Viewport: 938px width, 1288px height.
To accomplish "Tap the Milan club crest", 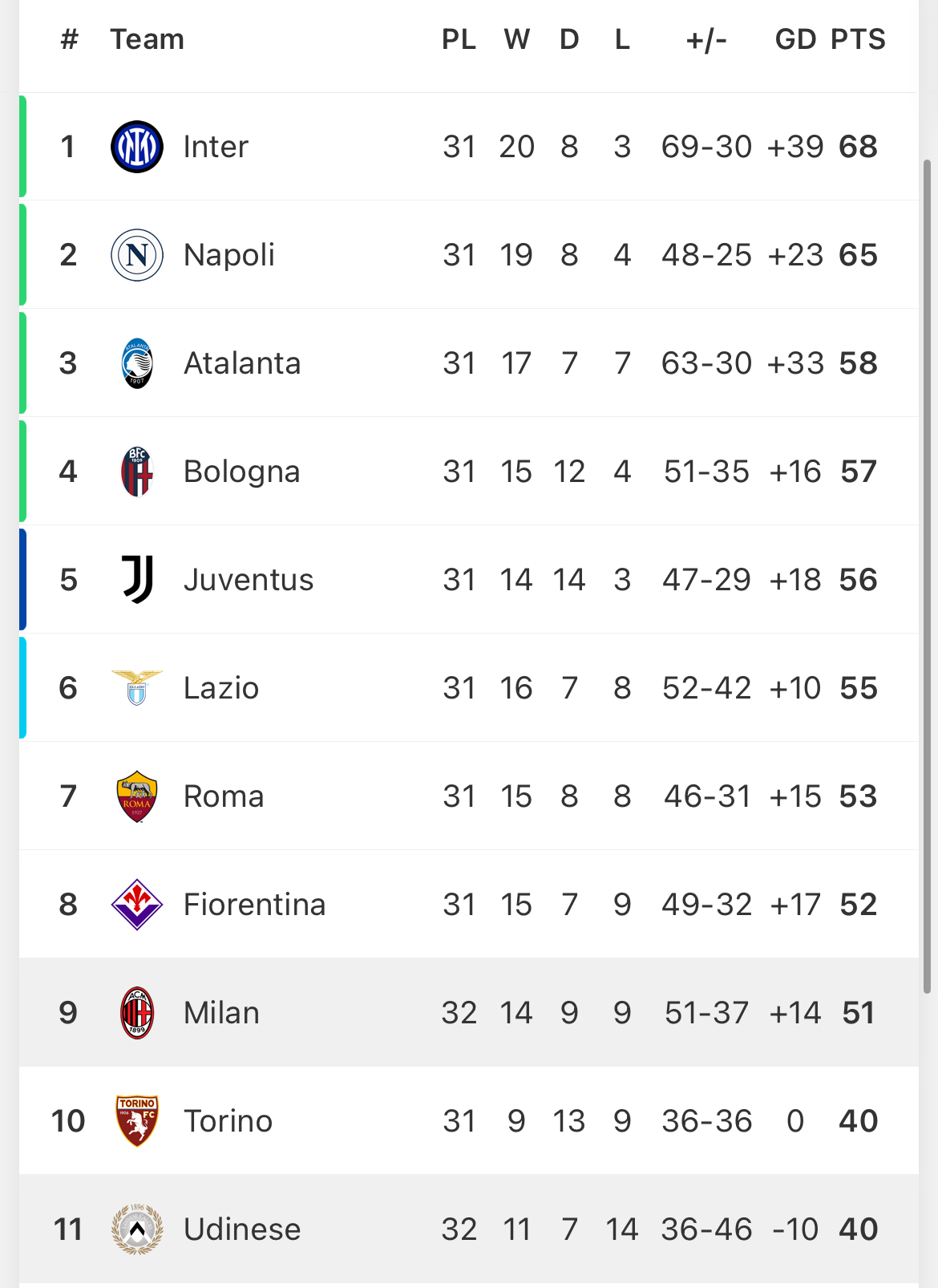I will (137, 1013).
